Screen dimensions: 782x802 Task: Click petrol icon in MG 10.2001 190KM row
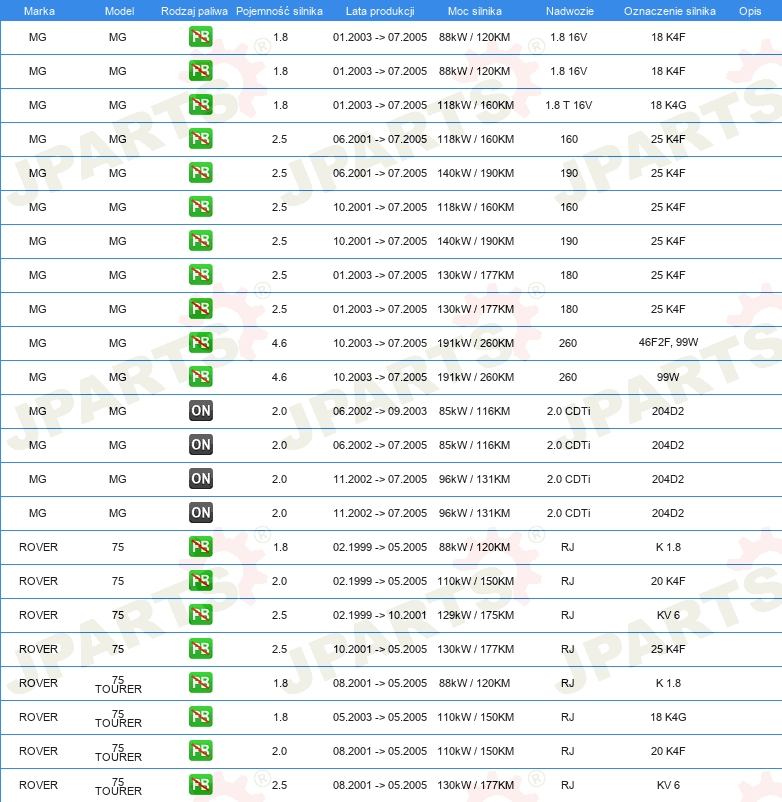click(200, 241)
